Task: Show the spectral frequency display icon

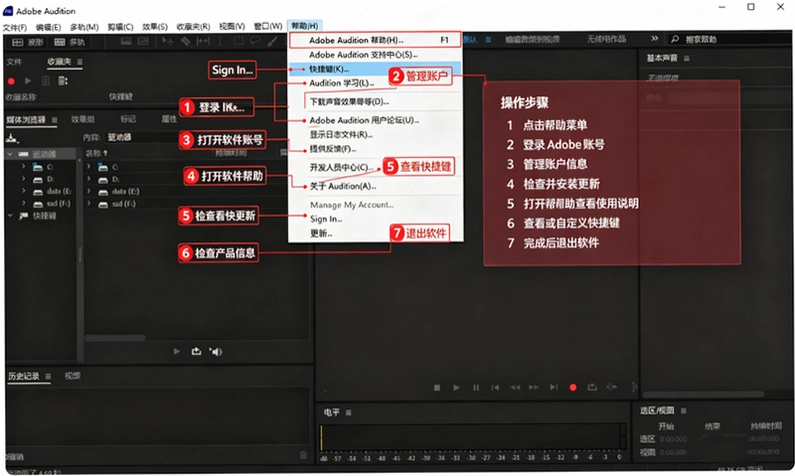Action: point(126,42)
